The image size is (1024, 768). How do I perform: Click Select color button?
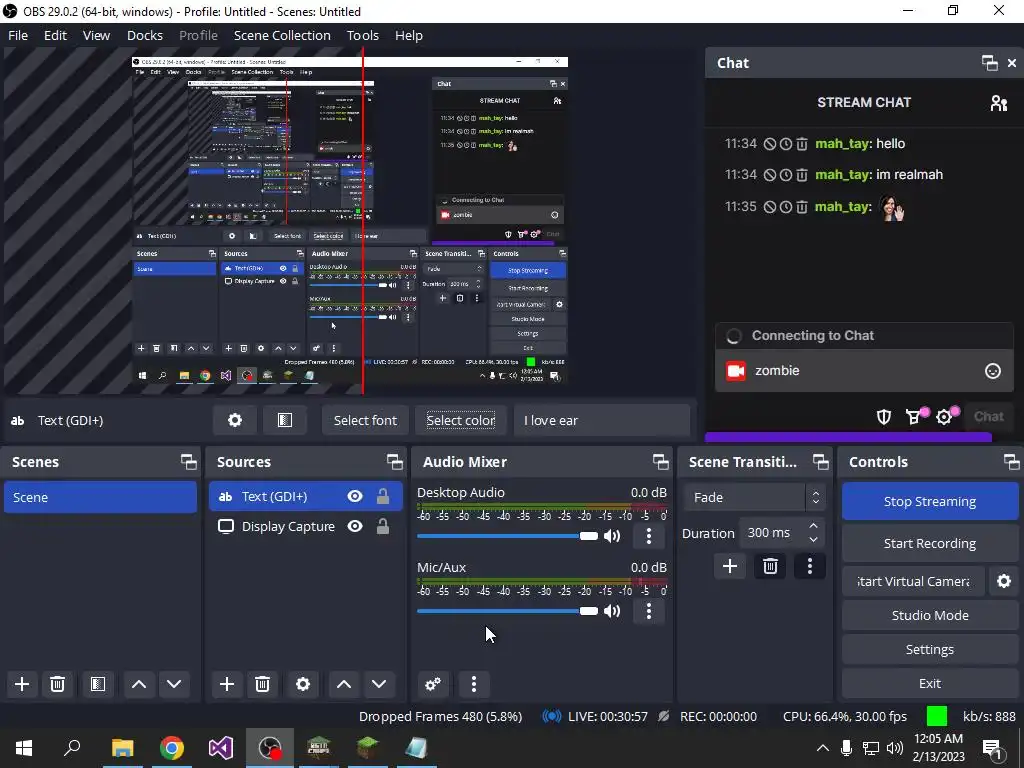(461, 421)
